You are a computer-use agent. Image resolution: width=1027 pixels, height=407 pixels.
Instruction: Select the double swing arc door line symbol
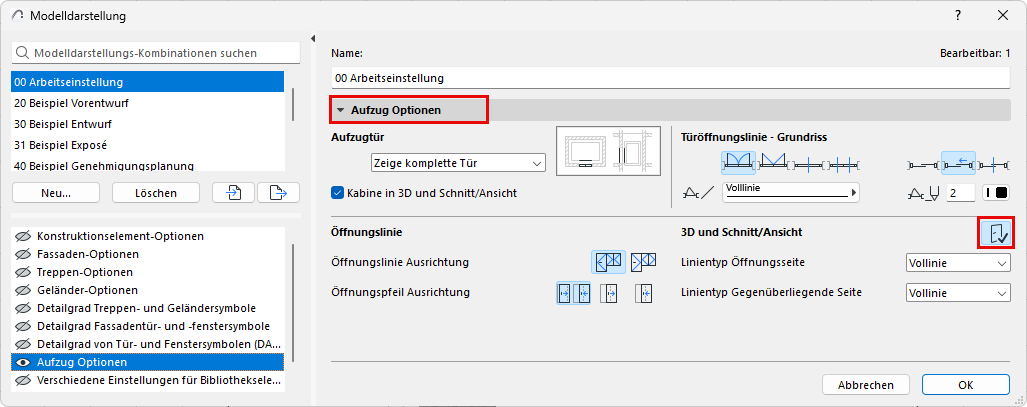(739, 163)
